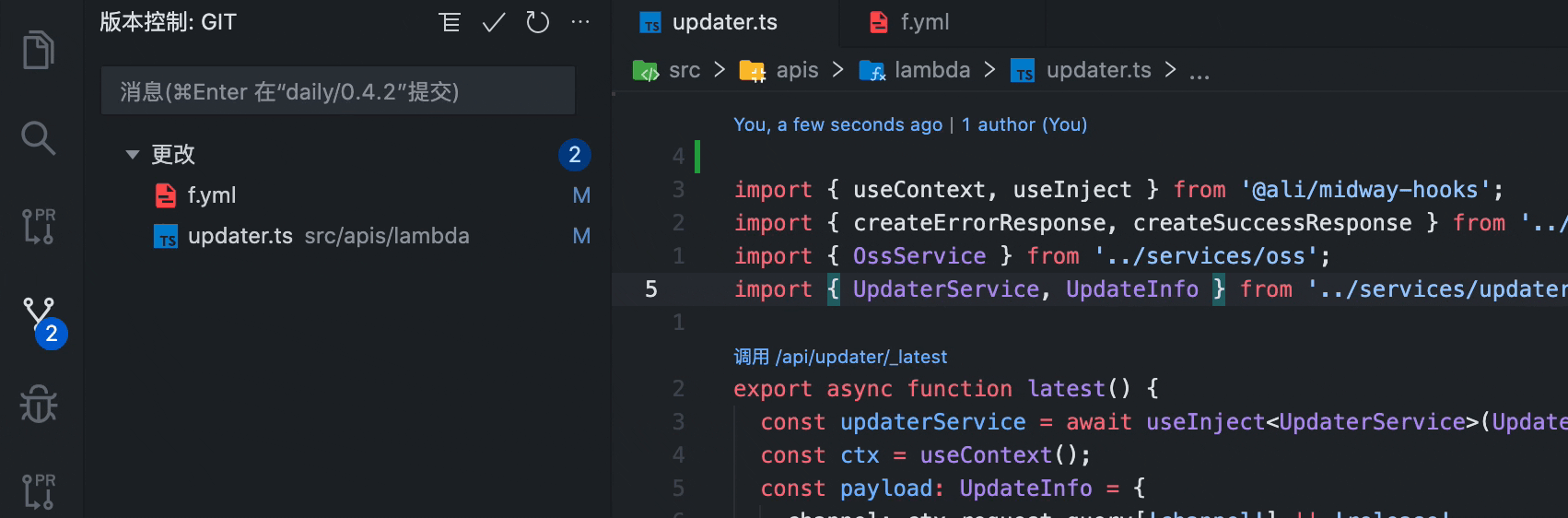Click the M status of f.yml
Viewport: 1568px width, 518px height.
click(581, 195)
